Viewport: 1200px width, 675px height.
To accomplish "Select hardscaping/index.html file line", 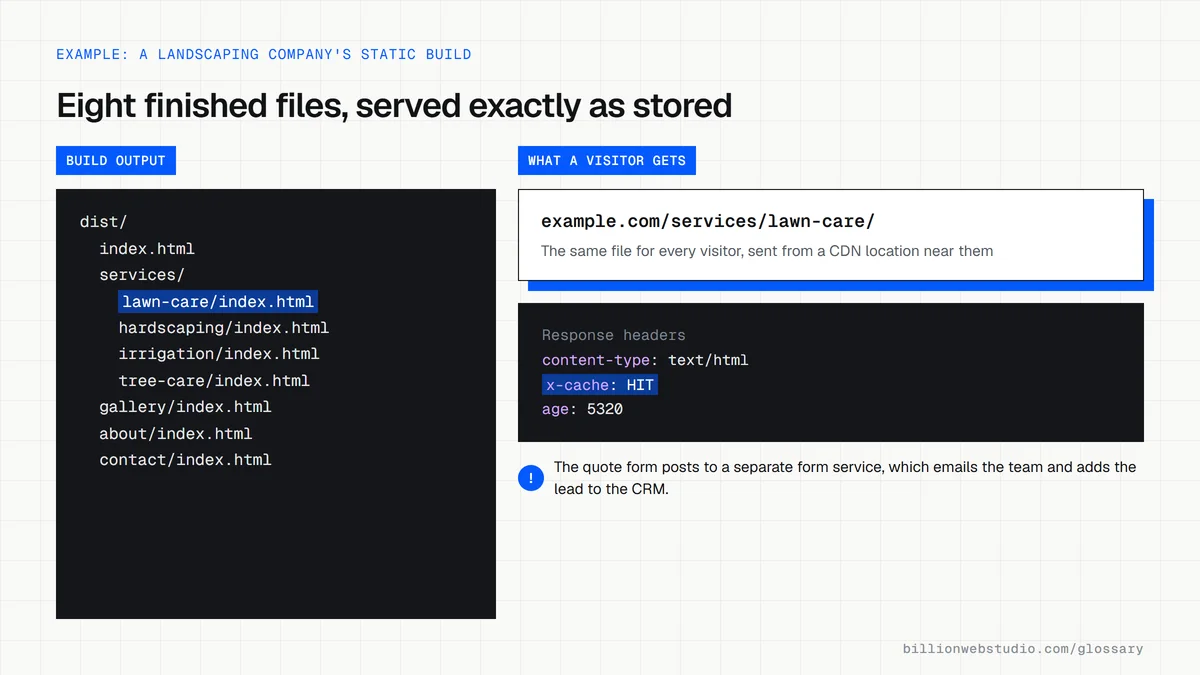I will tap(224, 328).
